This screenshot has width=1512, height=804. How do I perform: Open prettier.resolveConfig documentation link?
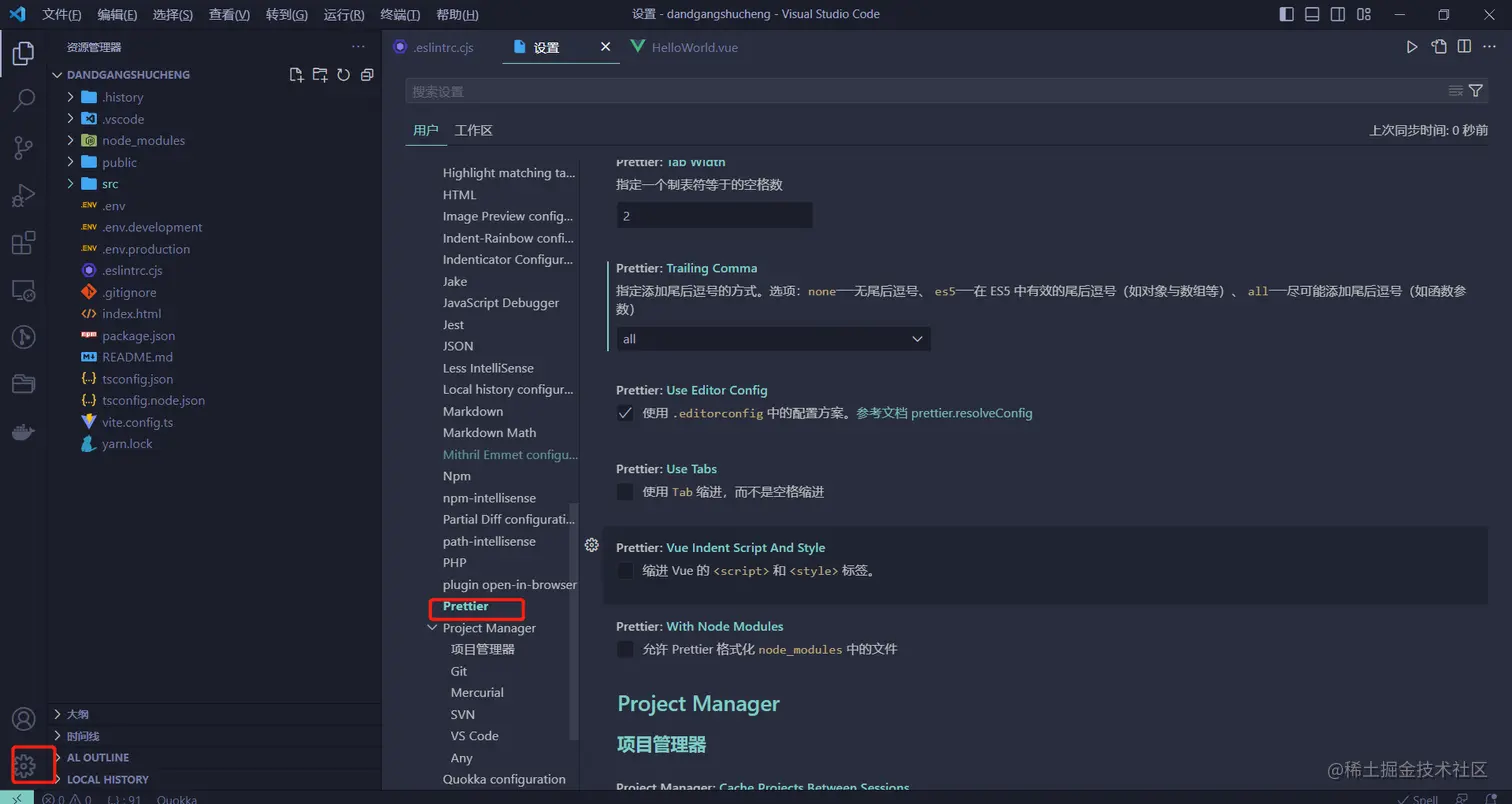[x=972, y=413]
